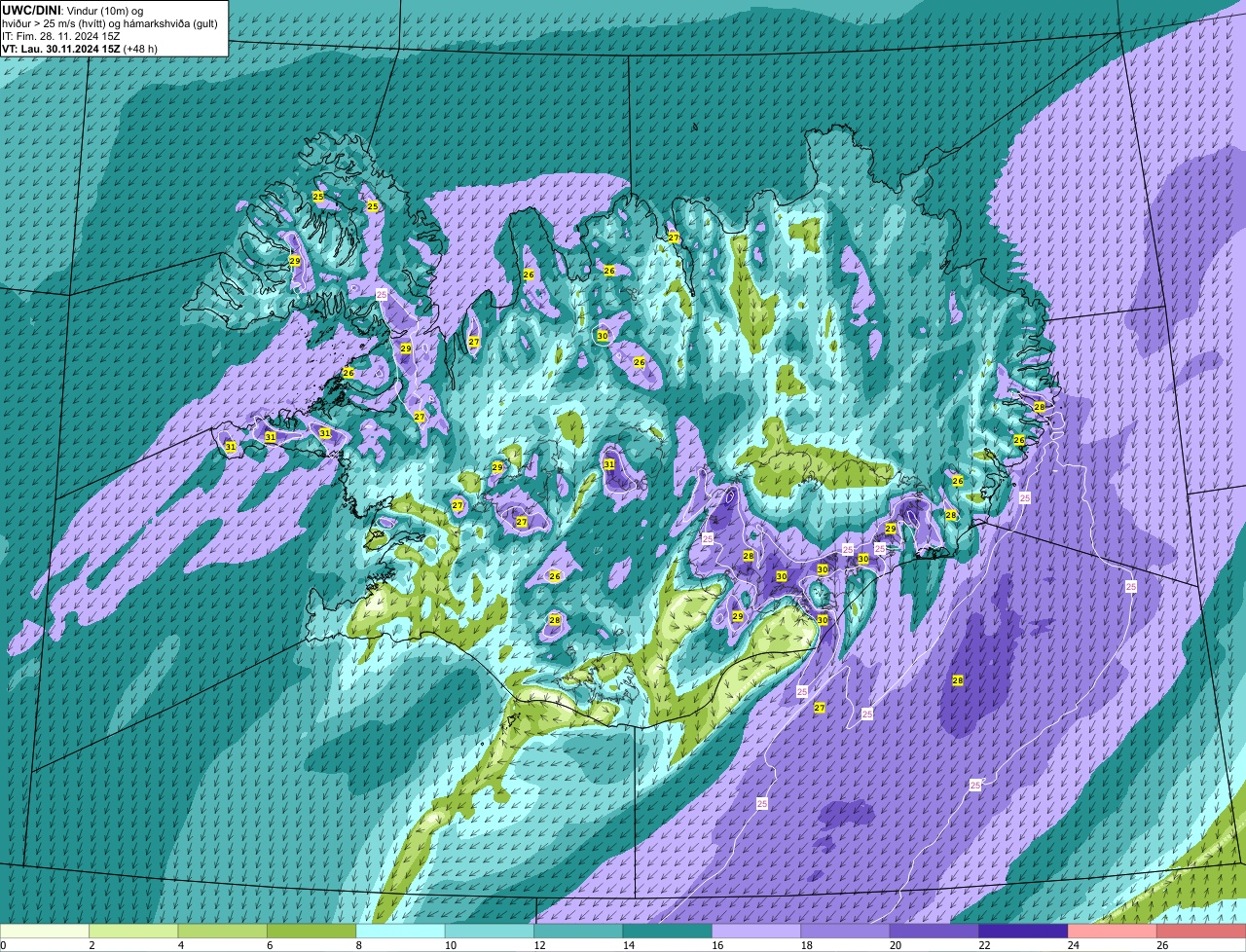Pick the olive green 6–8 m/s legend swatch
This screenshot has width=1246, height=952.
311,931
